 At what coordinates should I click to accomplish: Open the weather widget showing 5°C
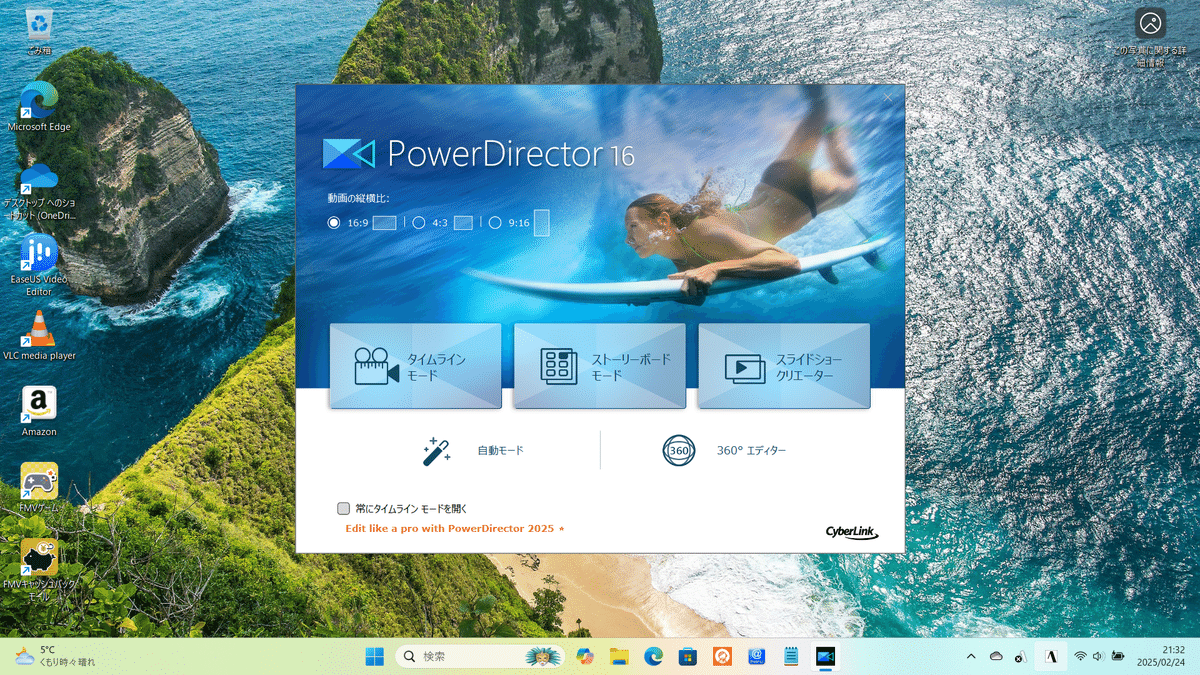[x=55, y=656]
